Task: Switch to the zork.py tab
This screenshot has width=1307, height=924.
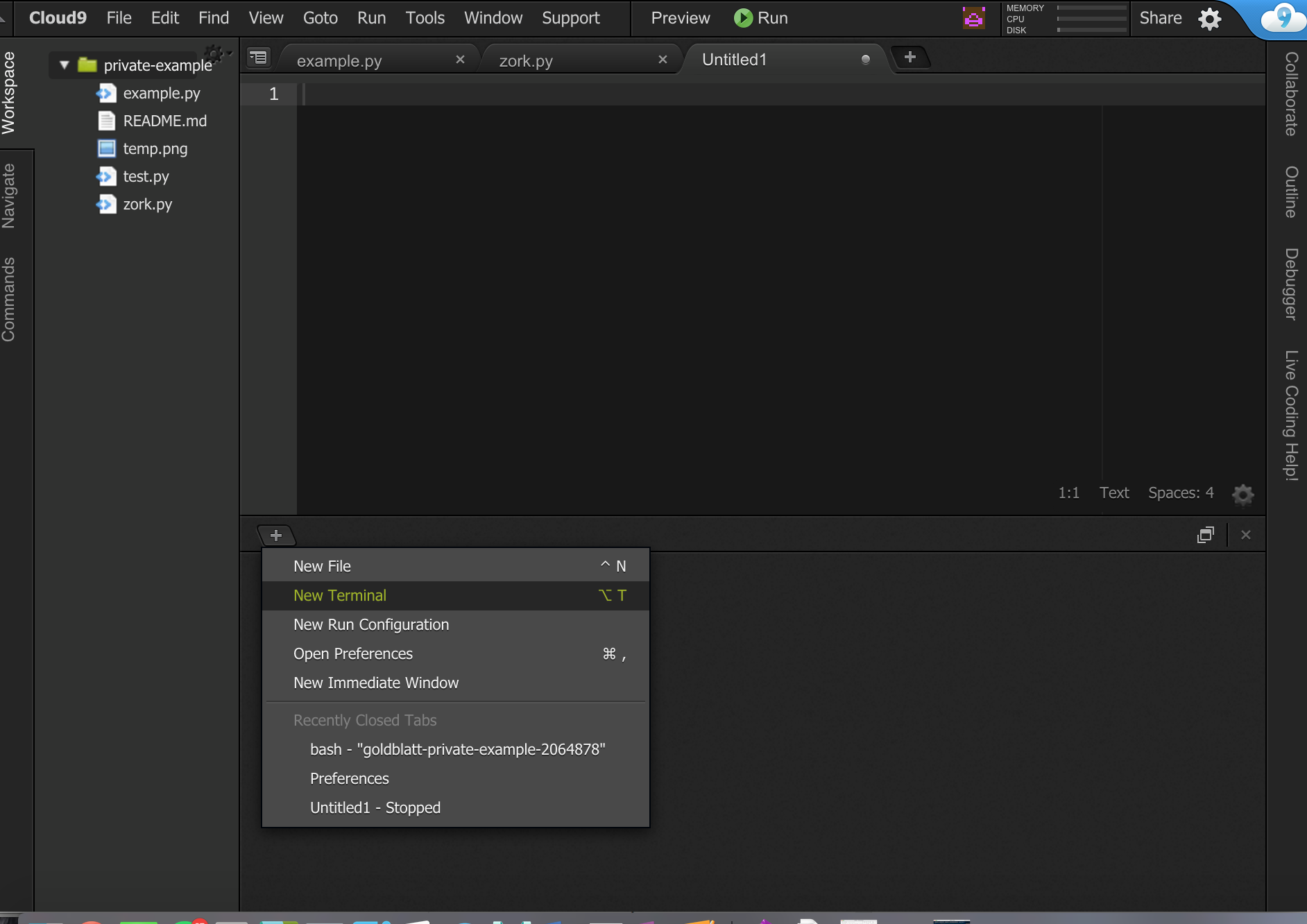Action: tap(526, 61)
